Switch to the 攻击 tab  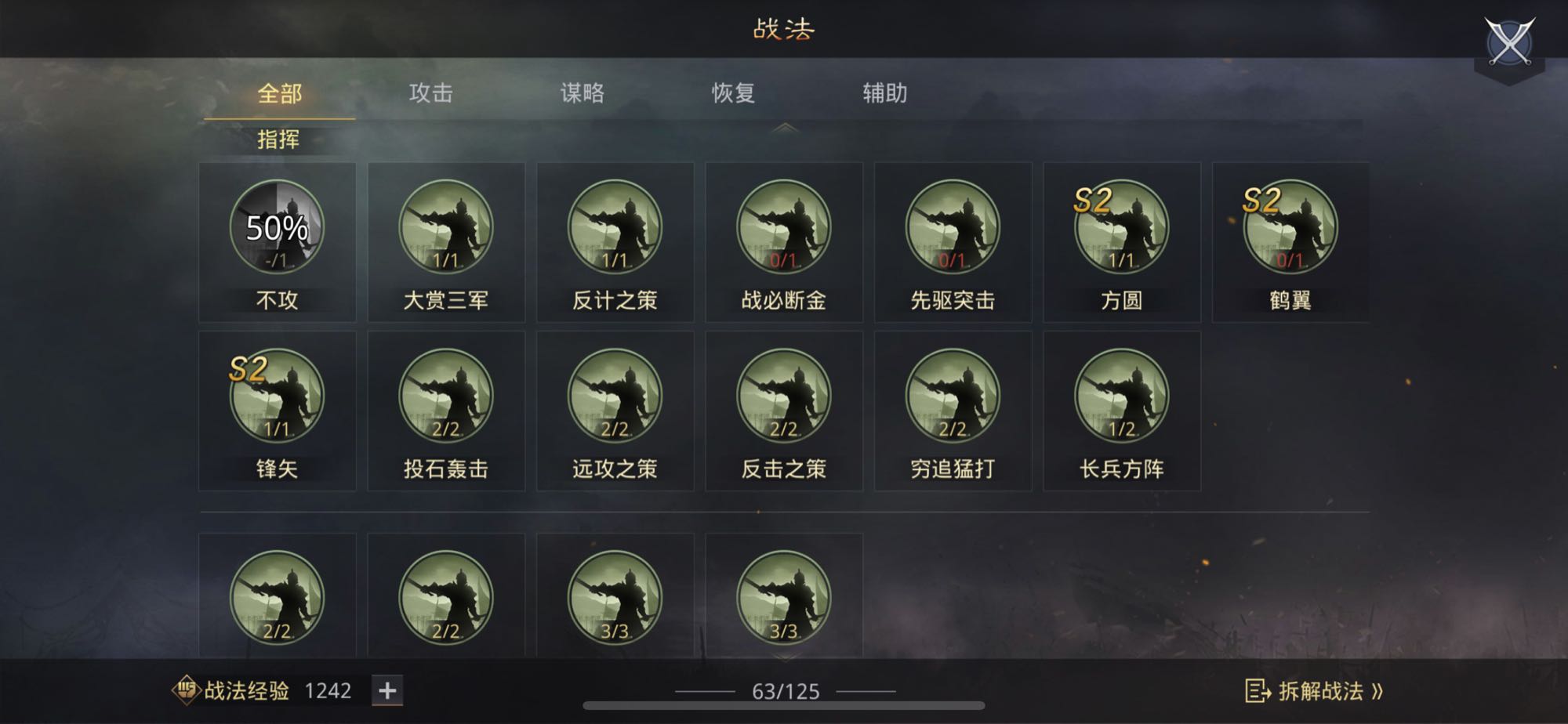click(x=430, y=93)
